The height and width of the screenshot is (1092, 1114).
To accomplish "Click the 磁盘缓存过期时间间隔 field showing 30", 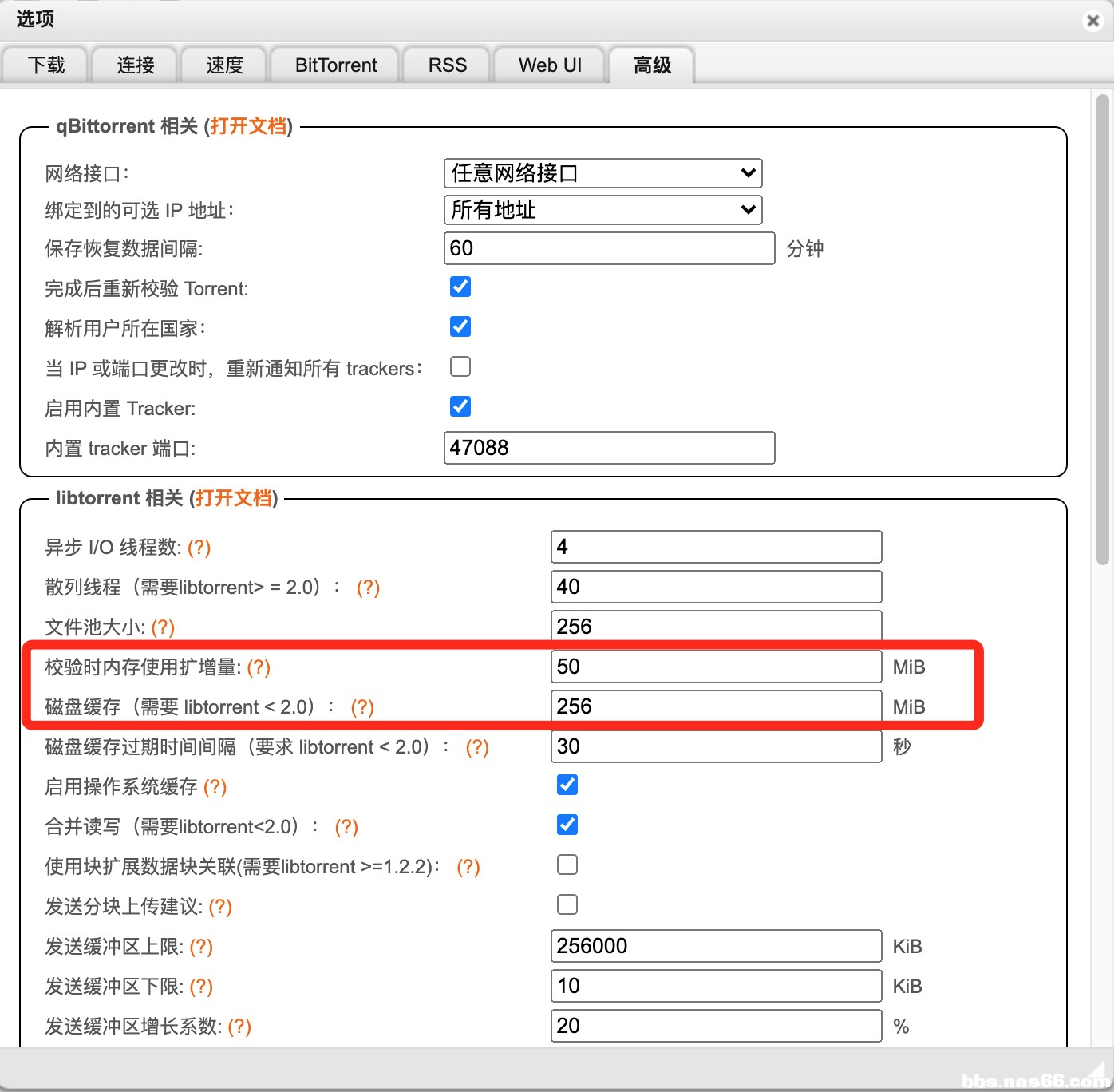I will [717, 746].
